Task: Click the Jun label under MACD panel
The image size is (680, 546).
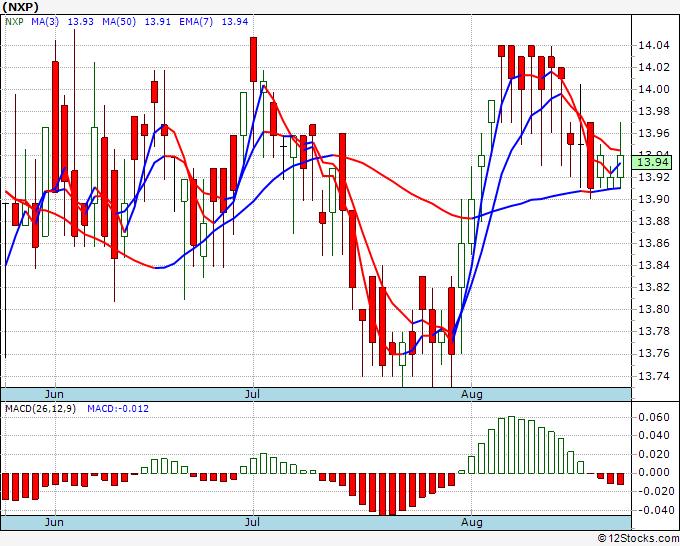Action: [54, 522]
